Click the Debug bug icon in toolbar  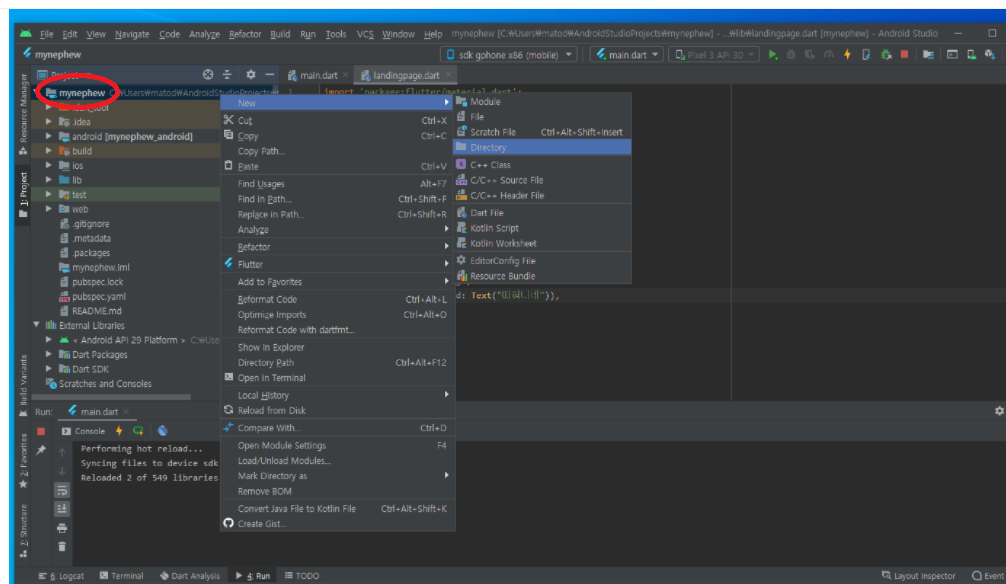(791, 55)
